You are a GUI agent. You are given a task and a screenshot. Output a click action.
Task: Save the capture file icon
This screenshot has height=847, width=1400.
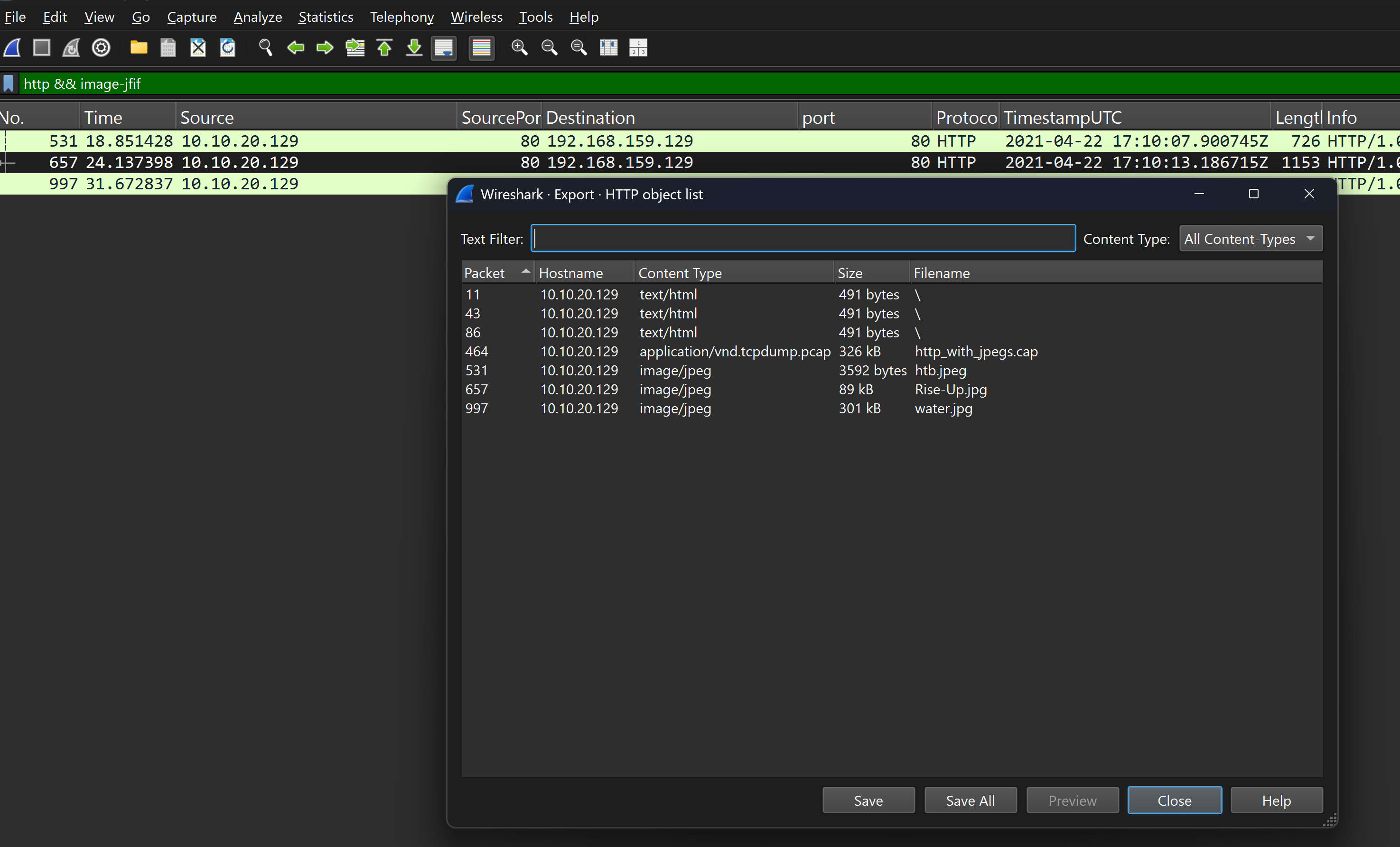[168, 48]
